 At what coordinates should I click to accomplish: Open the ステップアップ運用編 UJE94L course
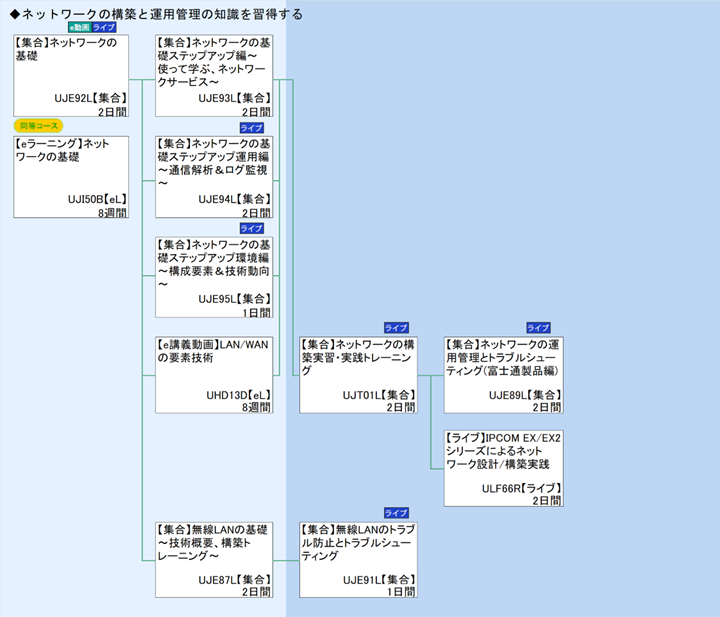(x=214, y=176)
